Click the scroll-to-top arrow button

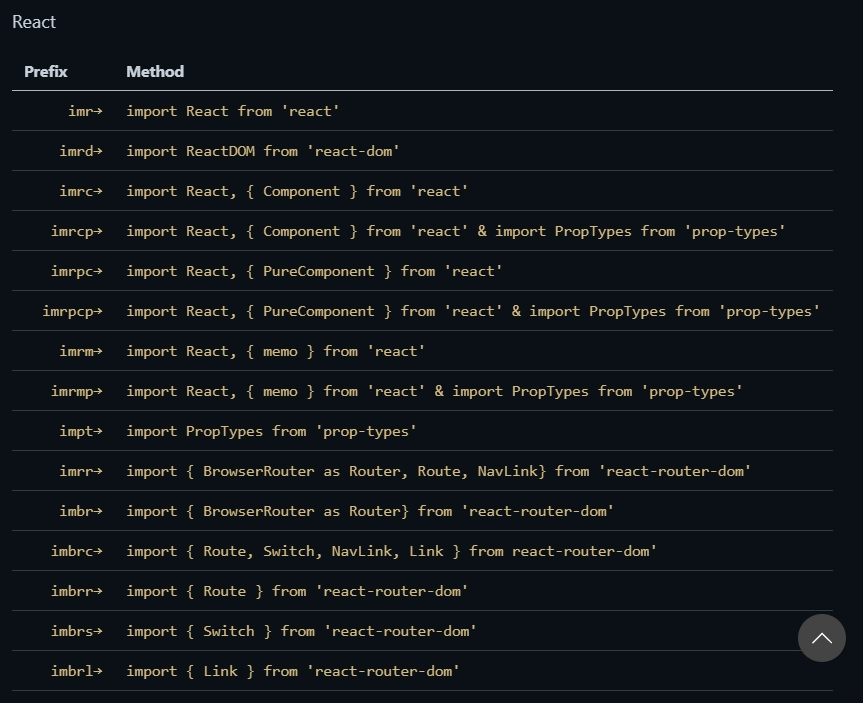[822, 638]
